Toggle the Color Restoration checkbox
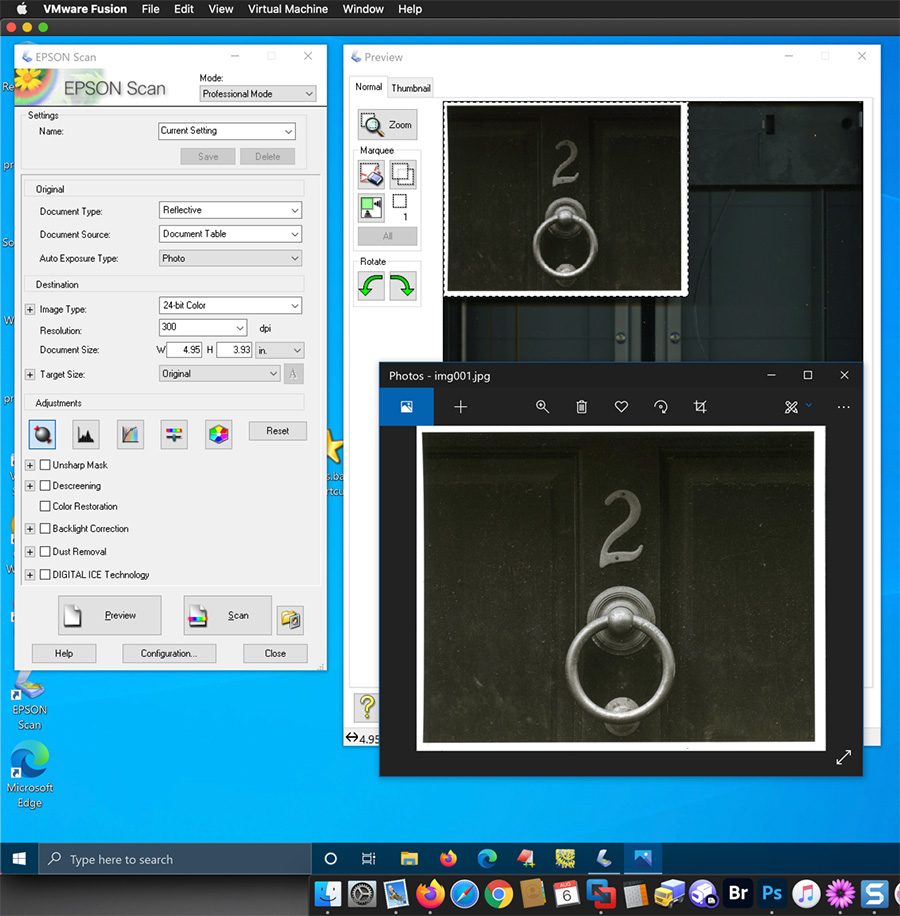 click(45, 507)
